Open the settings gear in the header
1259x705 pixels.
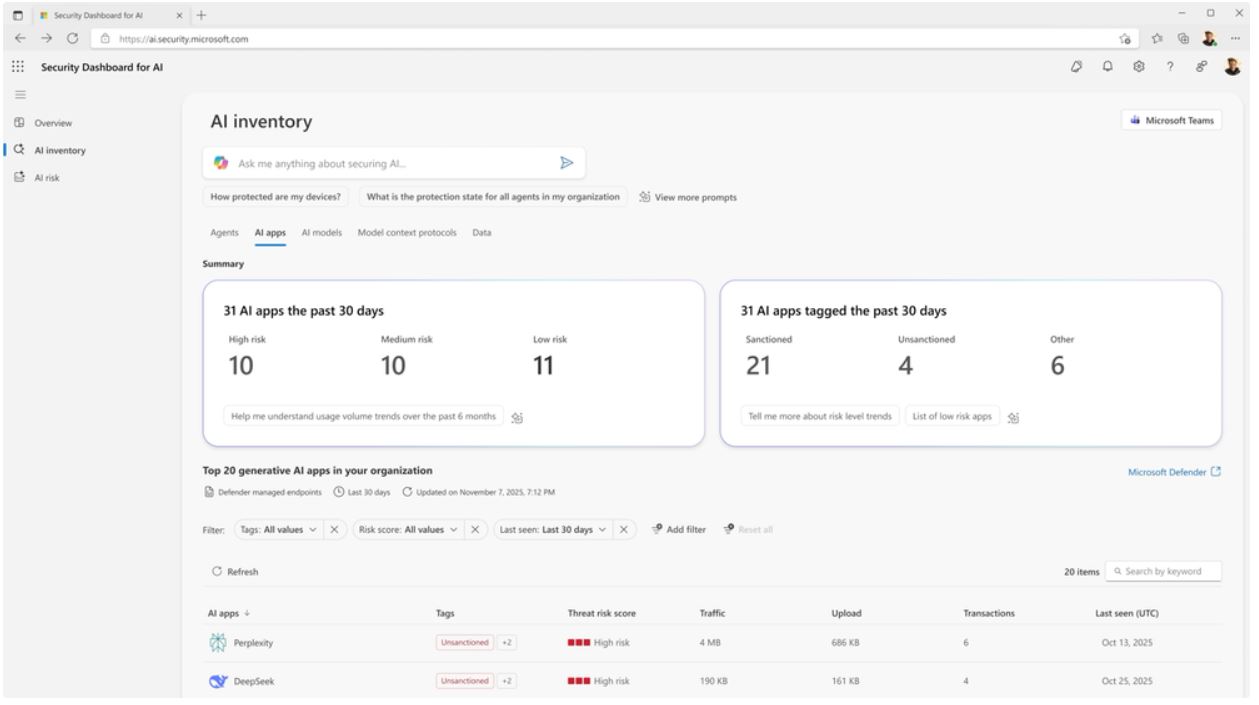tap(1138, 67)
